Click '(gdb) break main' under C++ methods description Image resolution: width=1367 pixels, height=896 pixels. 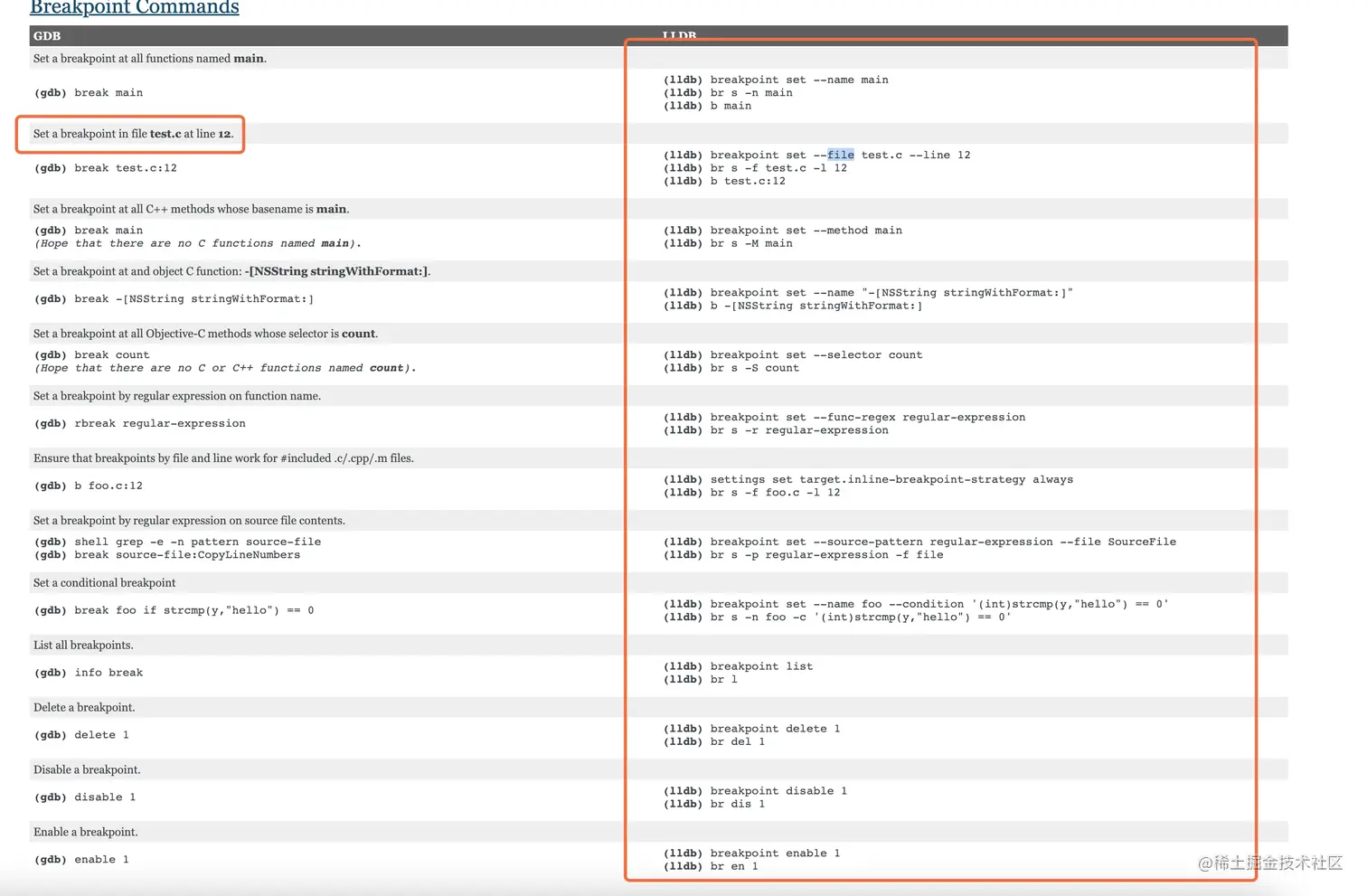coord(89,231)
